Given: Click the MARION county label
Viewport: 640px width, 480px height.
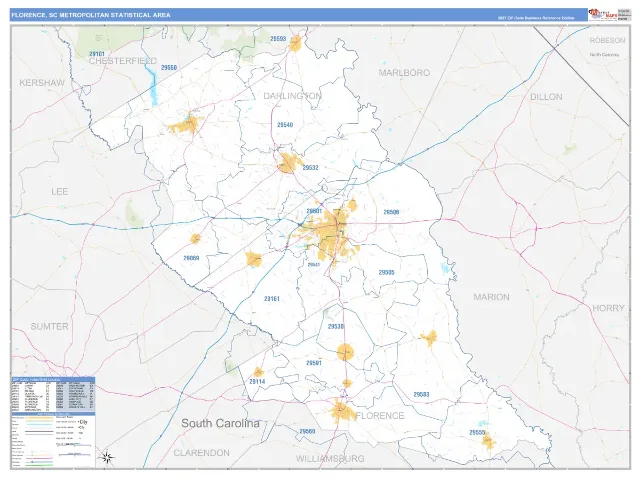Looking at the screenshot, I should tap(491, 297).
